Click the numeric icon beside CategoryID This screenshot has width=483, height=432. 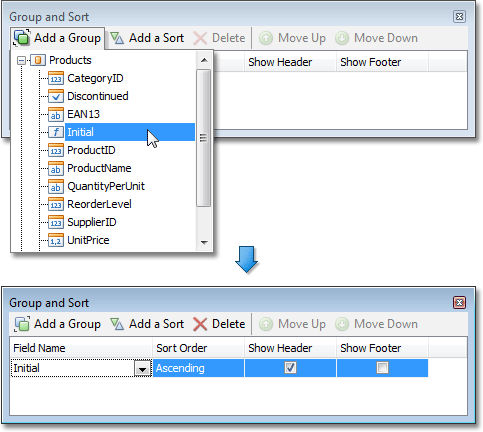point(56,78)
